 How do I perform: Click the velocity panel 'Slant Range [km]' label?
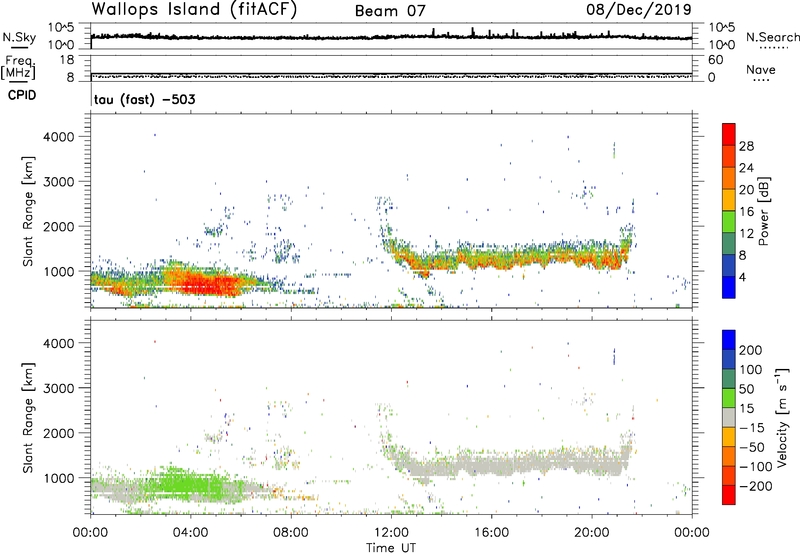[x=28, y=418]
